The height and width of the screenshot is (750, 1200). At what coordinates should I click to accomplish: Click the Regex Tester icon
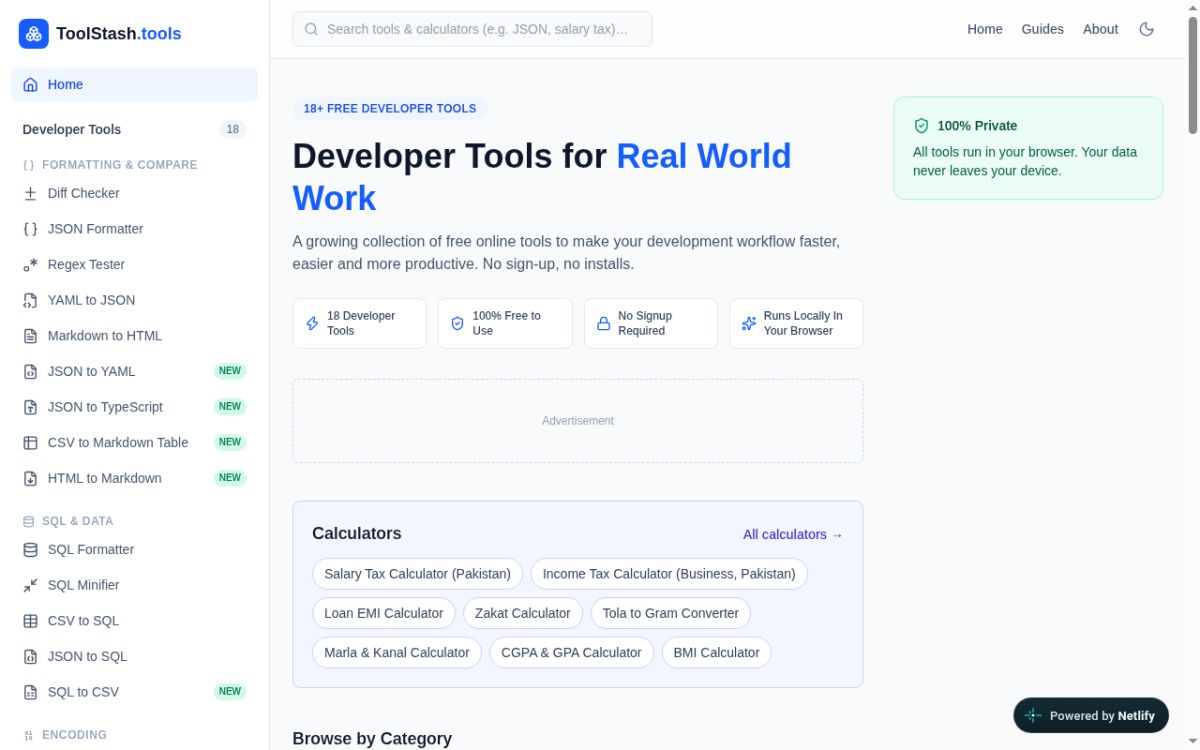30,265
